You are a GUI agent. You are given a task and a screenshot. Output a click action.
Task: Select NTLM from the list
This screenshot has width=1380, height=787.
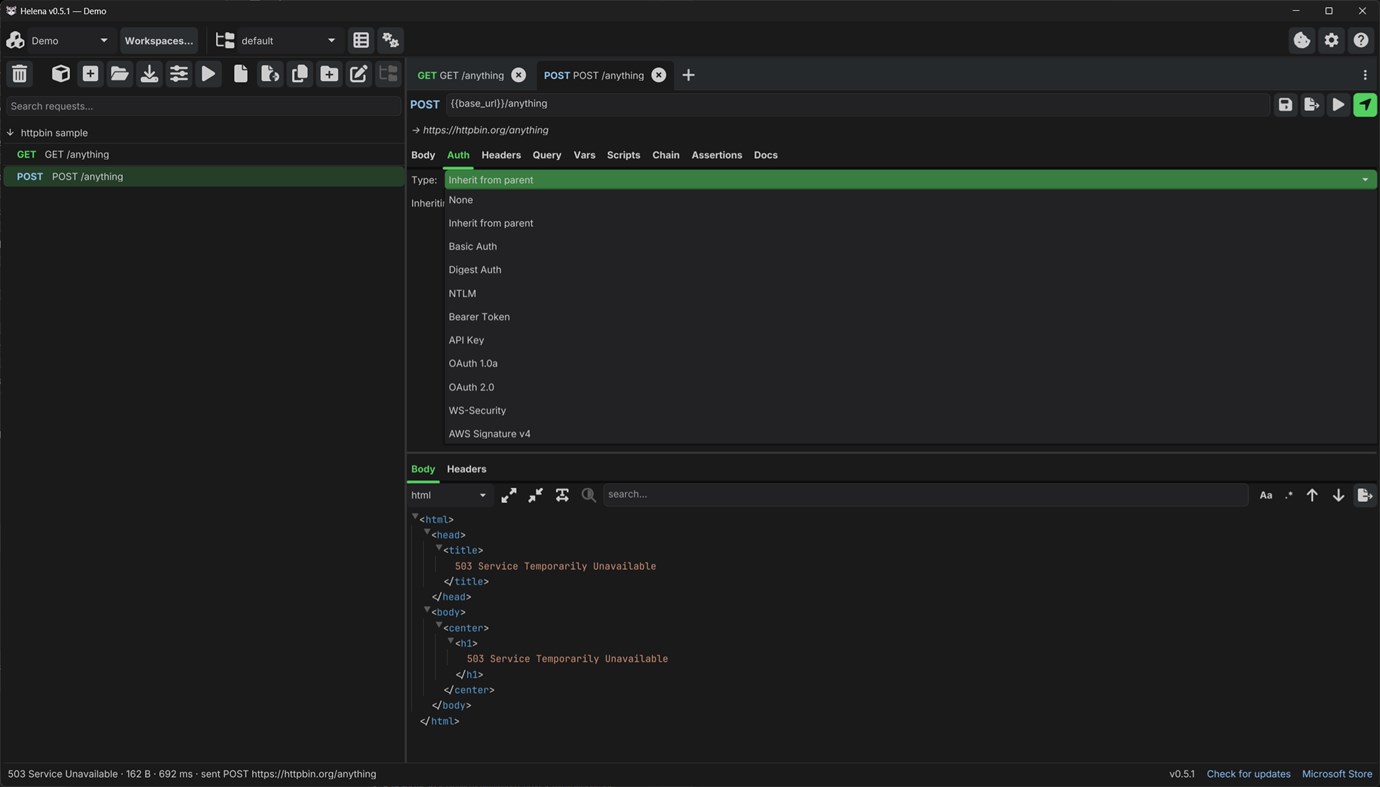(x=910, y=294)
